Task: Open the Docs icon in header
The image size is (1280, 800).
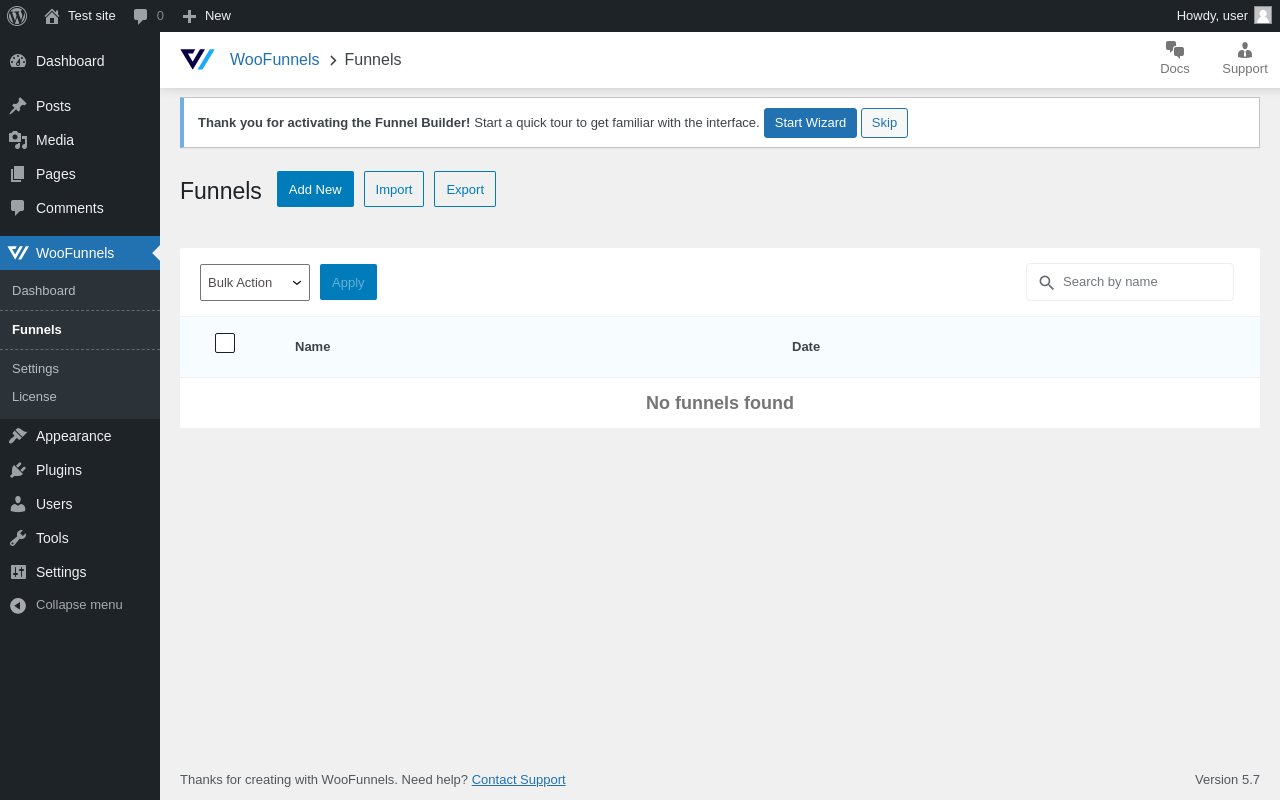Action: click(1175, 50)
